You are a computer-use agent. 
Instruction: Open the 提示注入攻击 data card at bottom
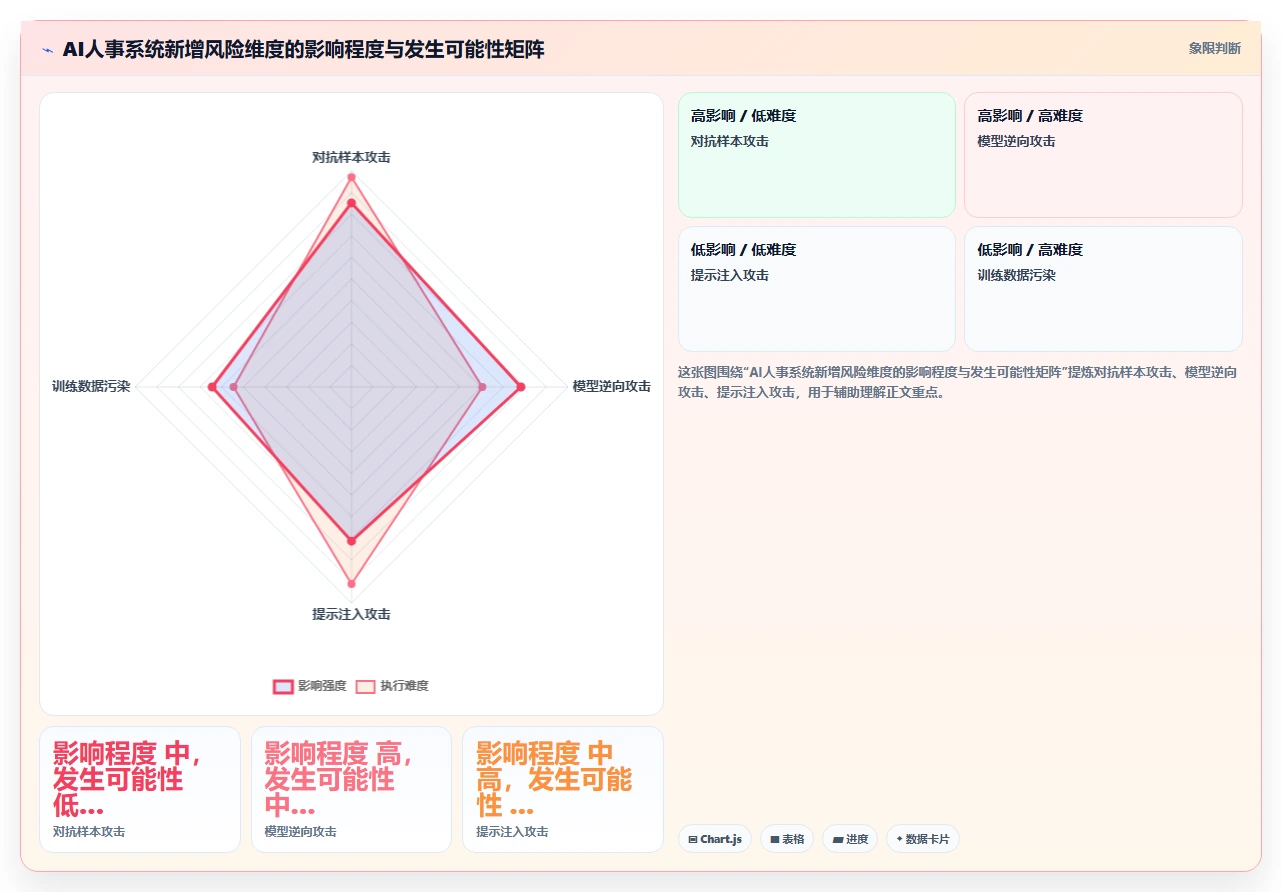(563, 789)
